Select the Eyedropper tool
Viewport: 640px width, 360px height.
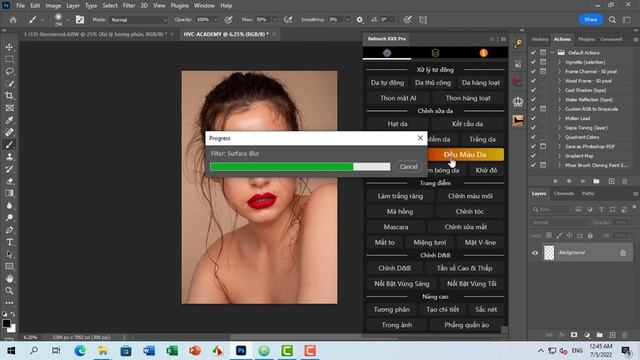[9, 120]
